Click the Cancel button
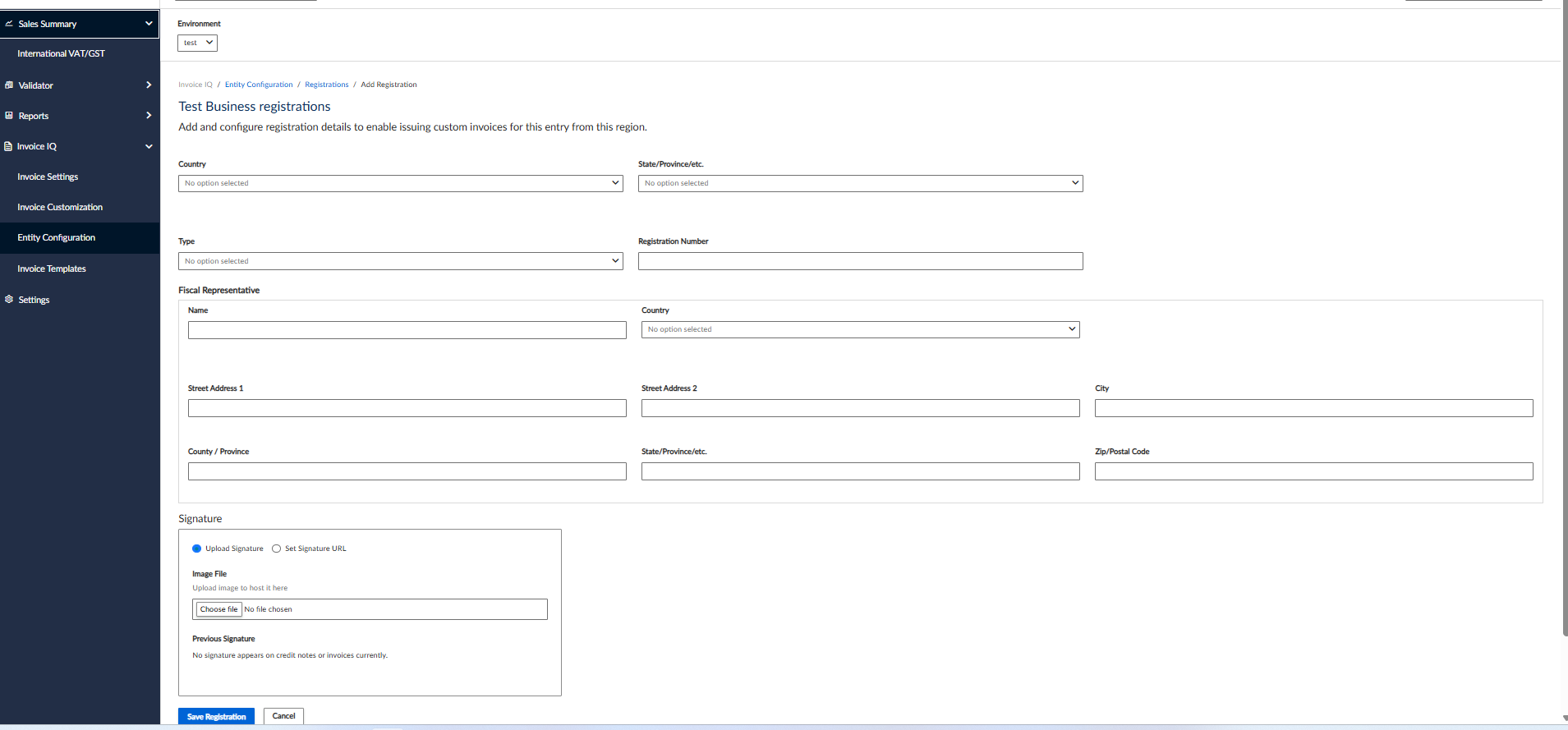This screenshot has width=1568, height=730. coord(283,716)
